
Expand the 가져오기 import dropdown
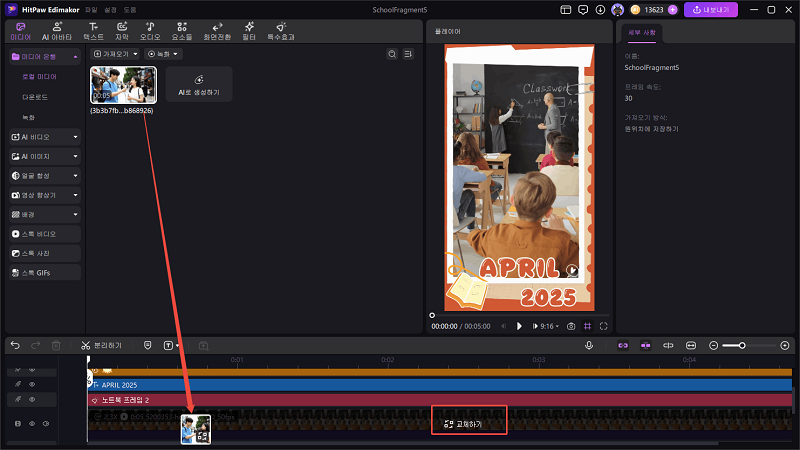click(115, 53)
